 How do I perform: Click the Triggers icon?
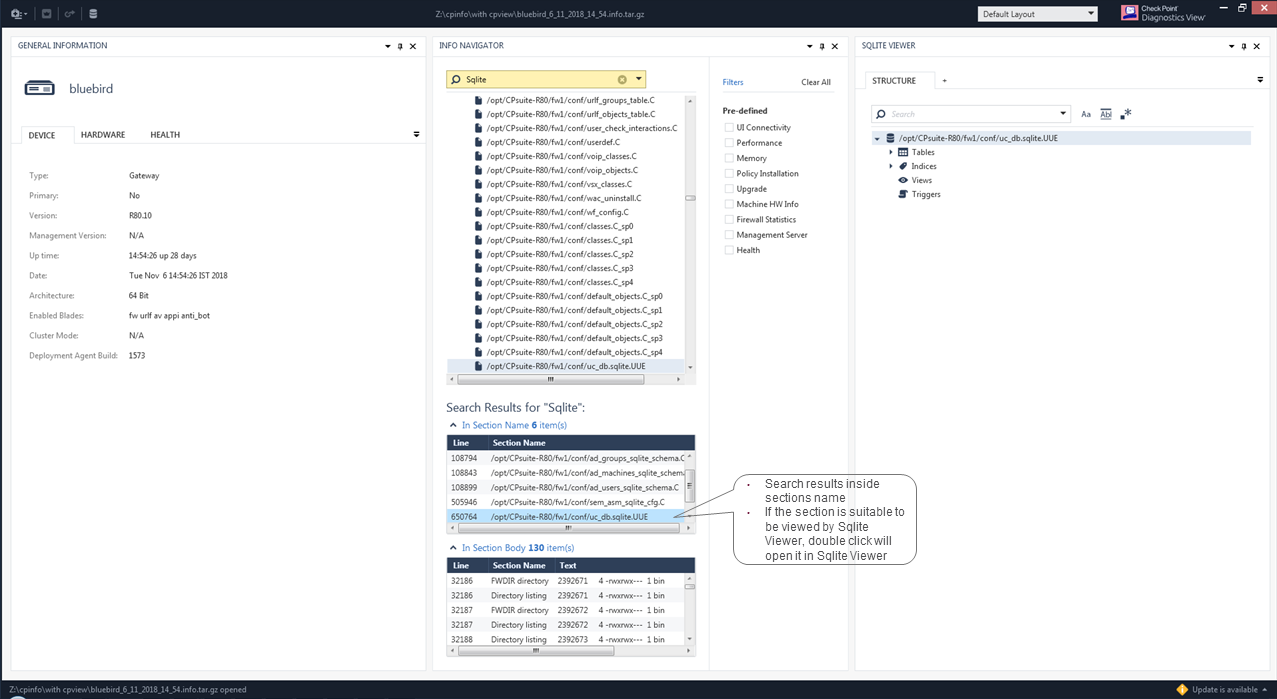903,194
